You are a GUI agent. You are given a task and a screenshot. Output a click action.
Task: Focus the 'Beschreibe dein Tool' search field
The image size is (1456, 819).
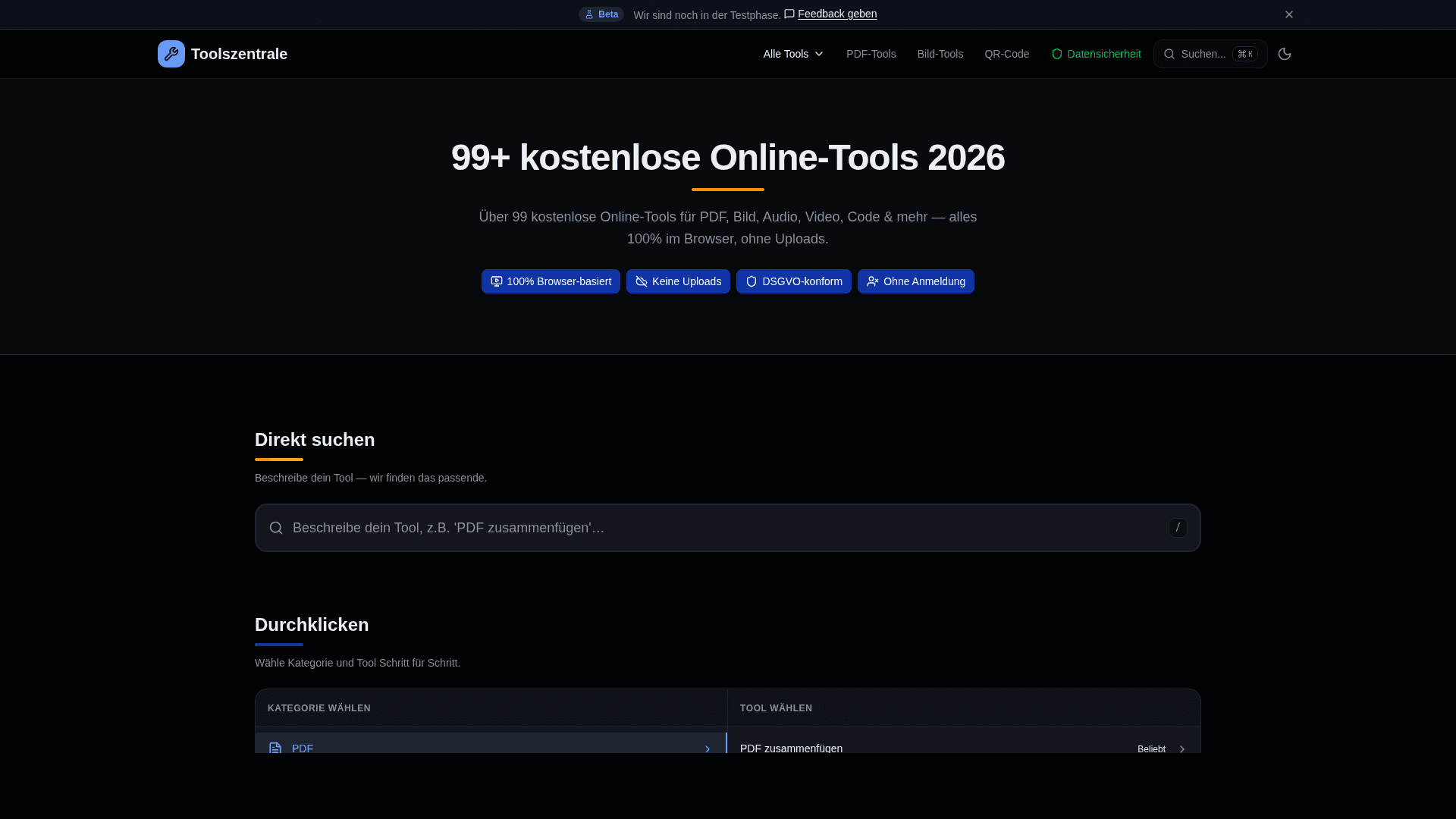click(x=728, y=528)
